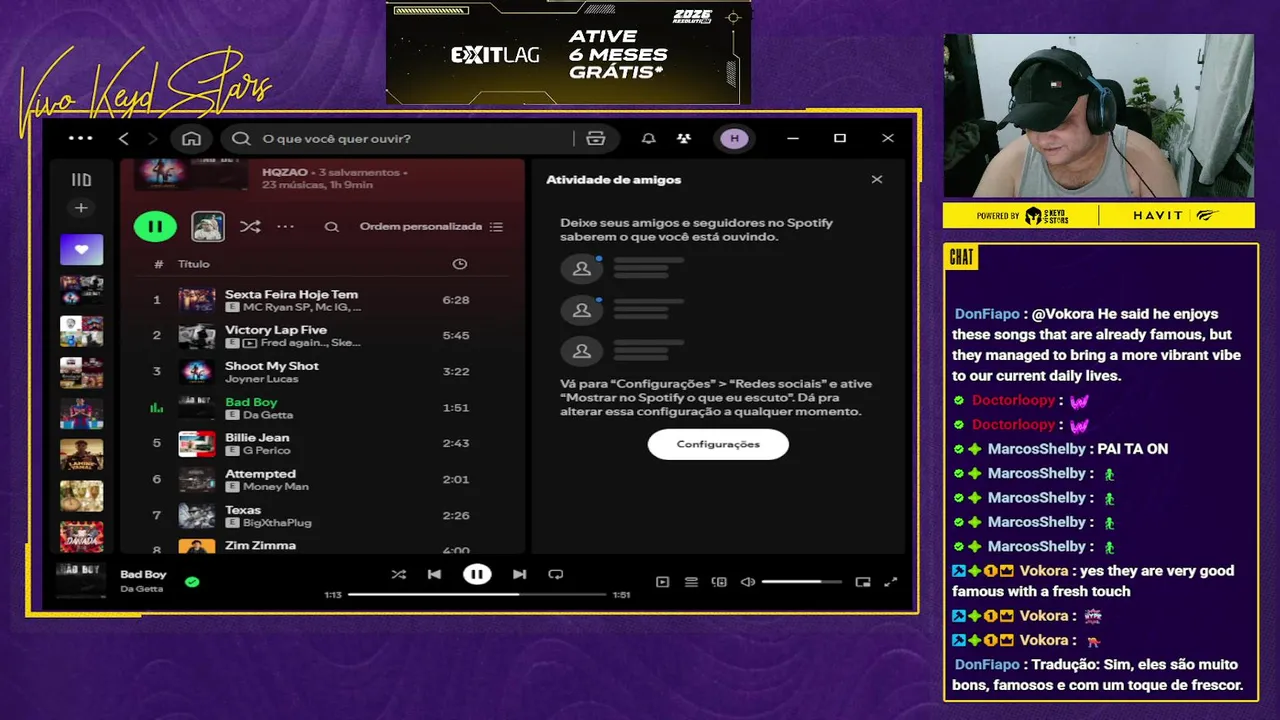Toggle repeat mode
The width and height of the screenshot is (1280, 720).
coord(556,574)
